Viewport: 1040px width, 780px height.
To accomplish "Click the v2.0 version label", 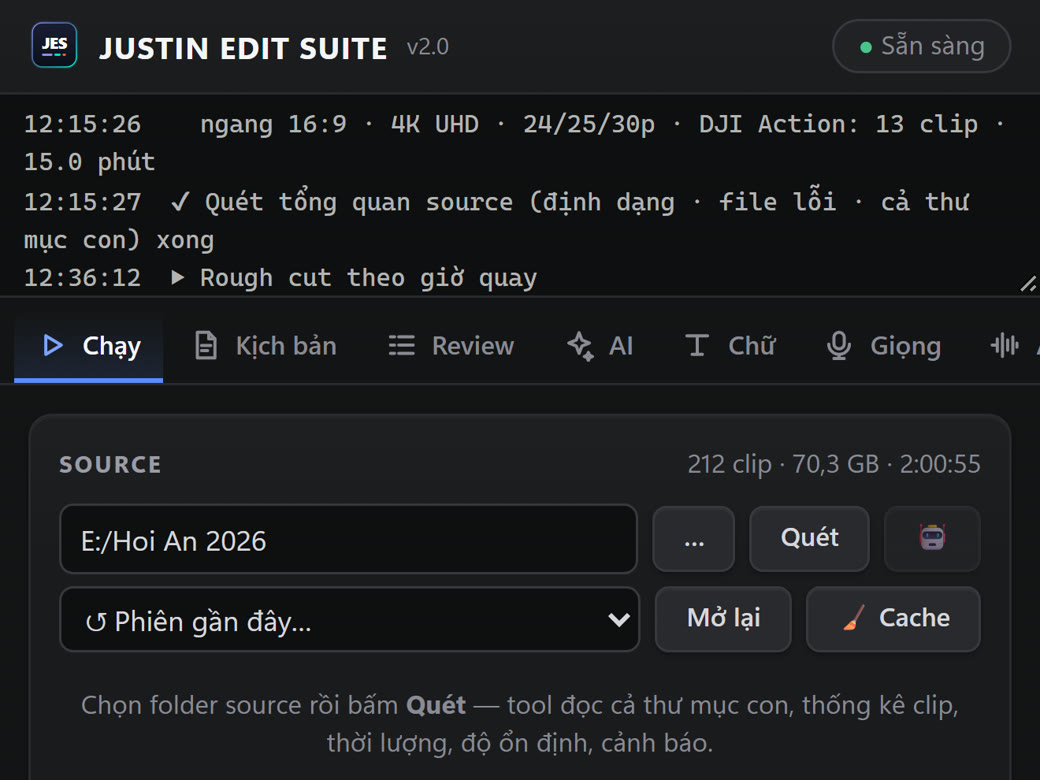I will [428, 47].
